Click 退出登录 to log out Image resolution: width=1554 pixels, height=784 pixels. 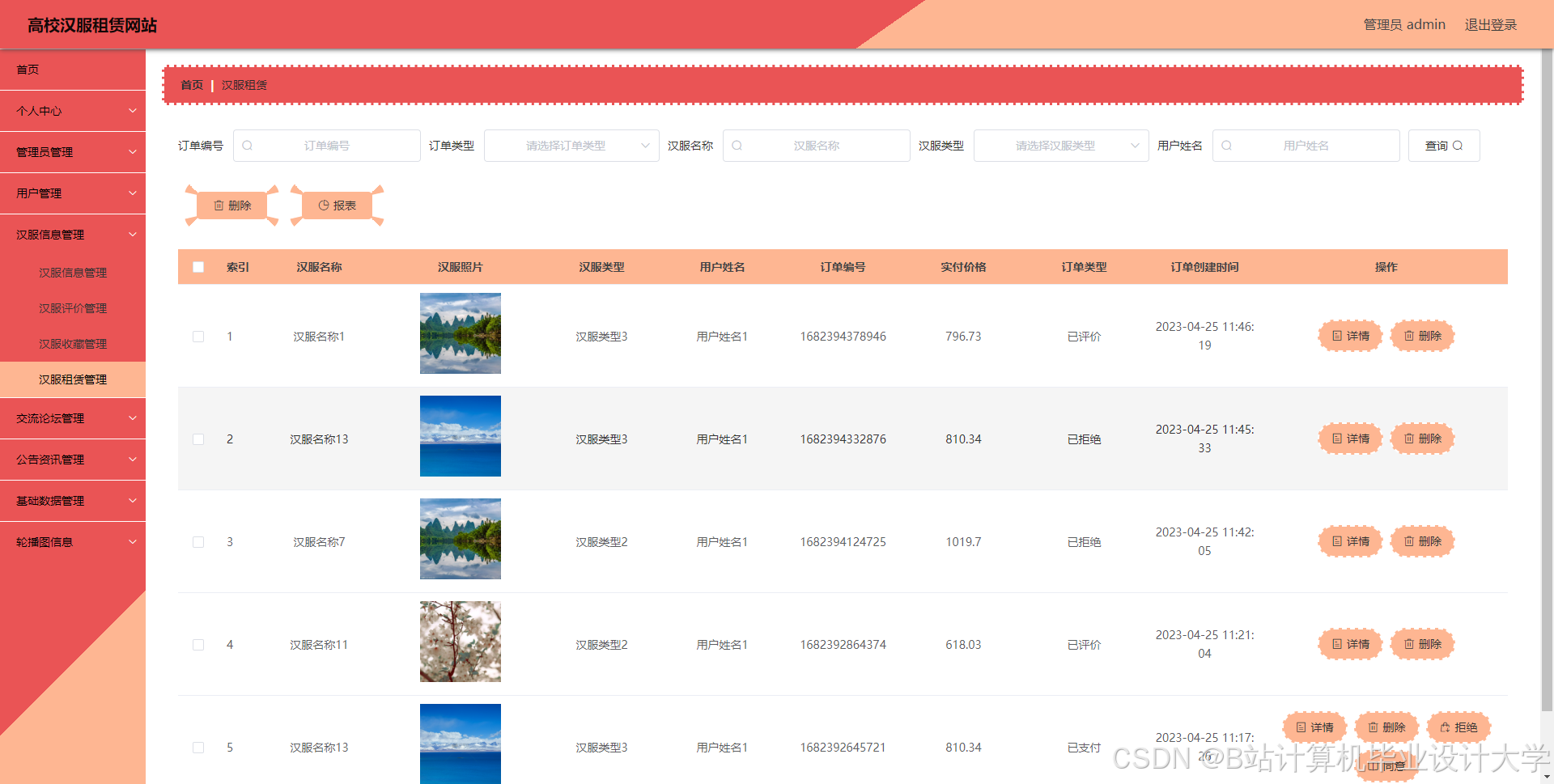coord(1490,25)
